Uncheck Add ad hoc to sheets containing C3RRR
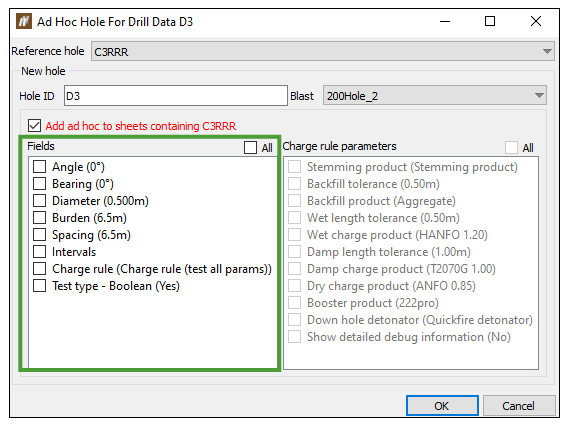 tap(34, 126)
